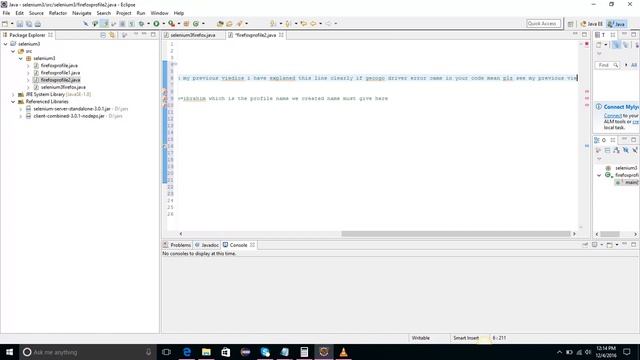Viewport: 640px width, 360px height.
Task: Collapse the selenium3 project node
Action: point(6,44)
